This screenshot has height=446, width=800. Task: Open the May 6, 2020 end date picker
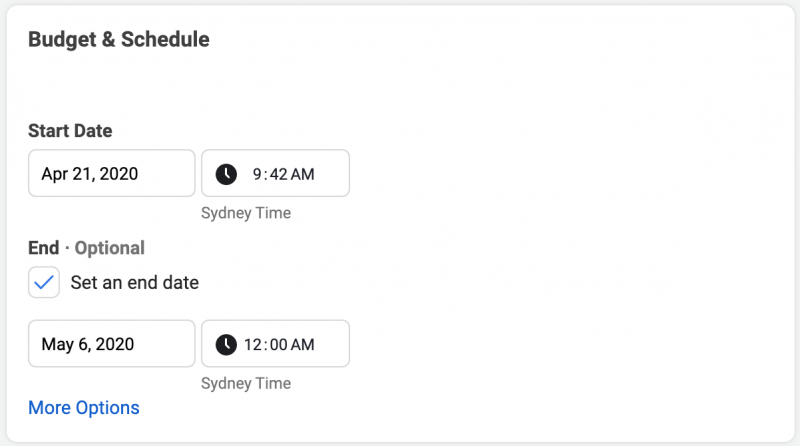pyautogui.click(x=112, y=343)
